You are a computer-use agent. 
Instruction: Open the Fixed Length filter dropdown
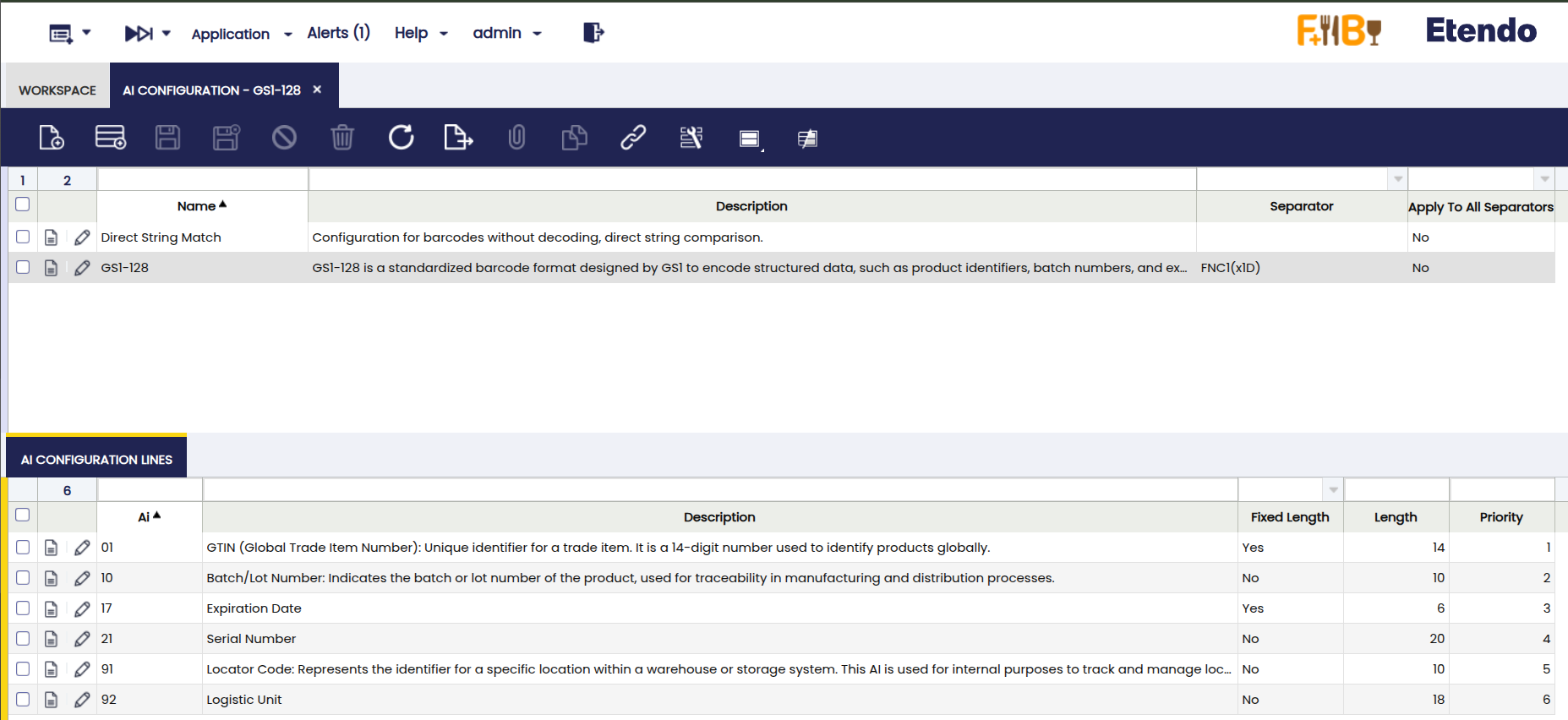click(1333, 490)
